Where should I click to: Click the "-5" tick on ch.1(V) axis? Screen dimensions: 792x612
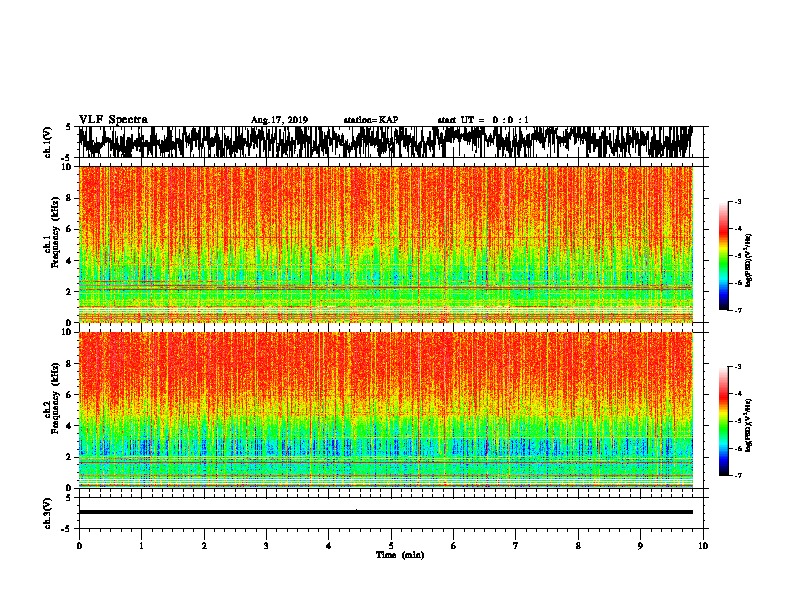coord(67,158)
